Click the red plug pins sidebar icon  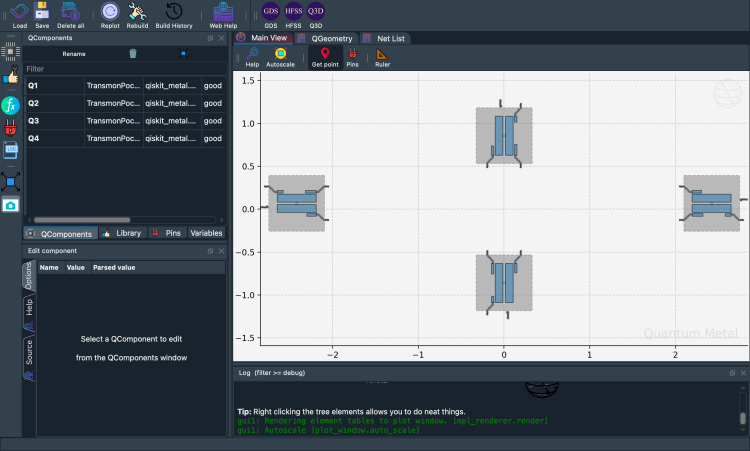pos(11,128)
